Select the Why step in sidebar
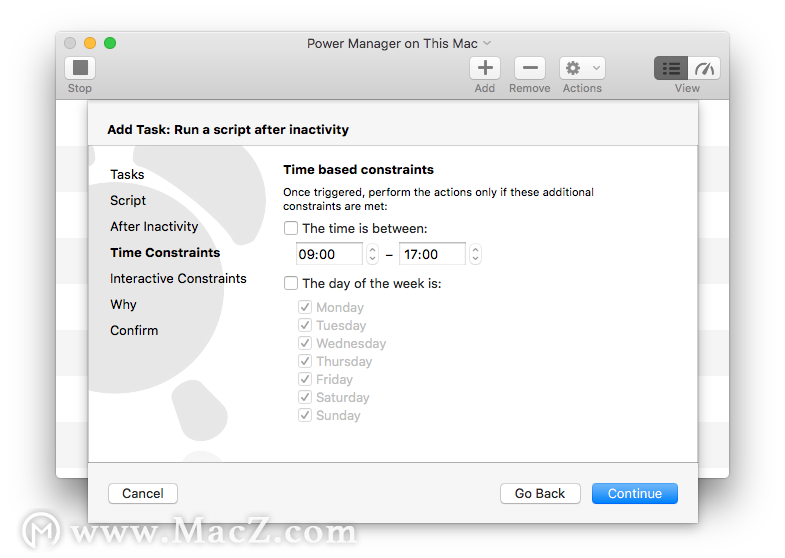Viewport: 785px width, 558px height. coord(123,304)
